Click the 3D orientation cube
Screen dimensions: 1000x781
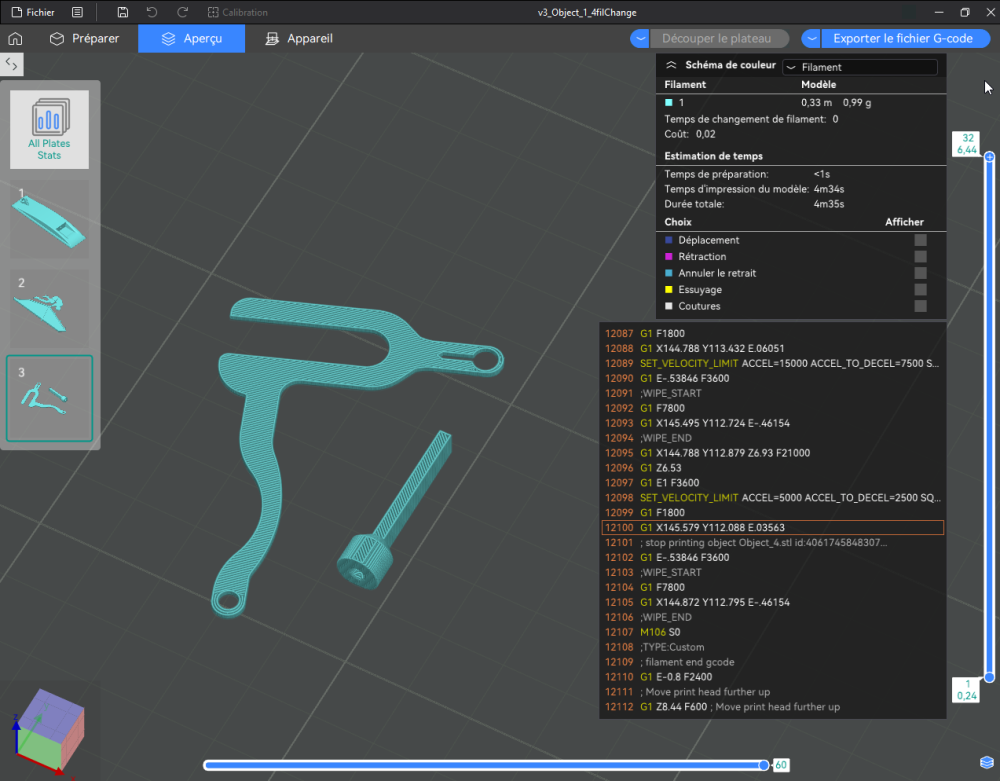point(50,731)
